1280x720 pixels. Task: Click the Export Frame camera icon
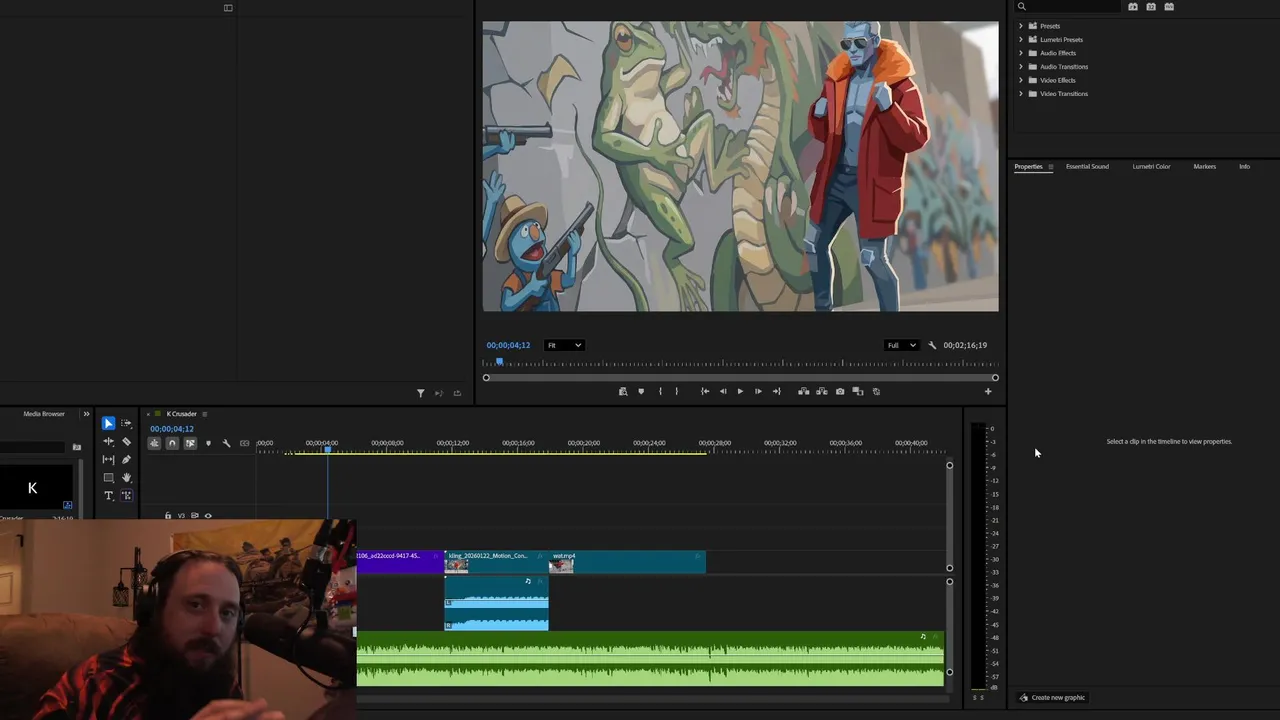pos(840,391)
